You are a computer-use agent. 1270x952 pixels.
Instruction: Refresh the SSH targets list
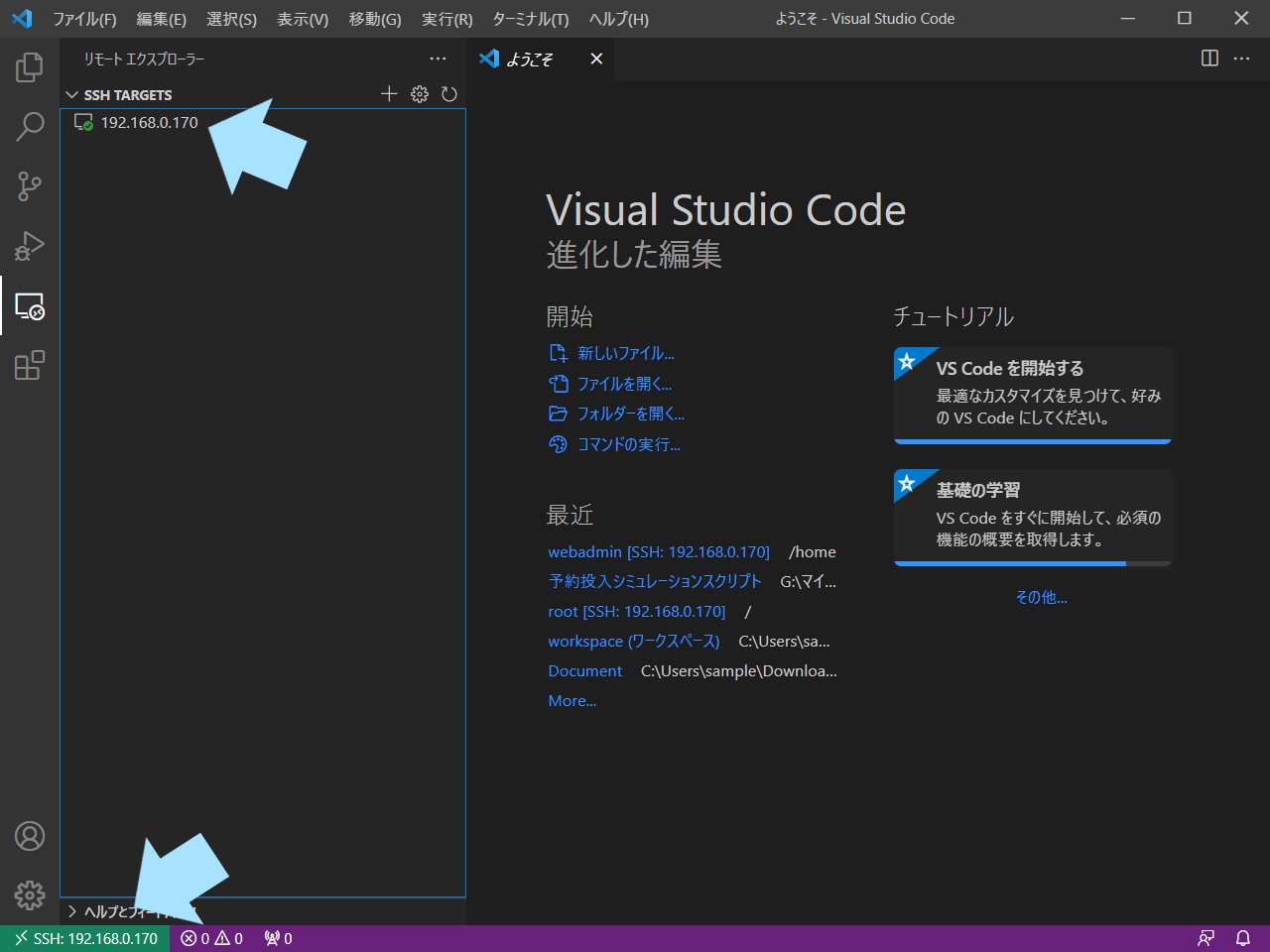pyautogui.click(x=449, y=93)
